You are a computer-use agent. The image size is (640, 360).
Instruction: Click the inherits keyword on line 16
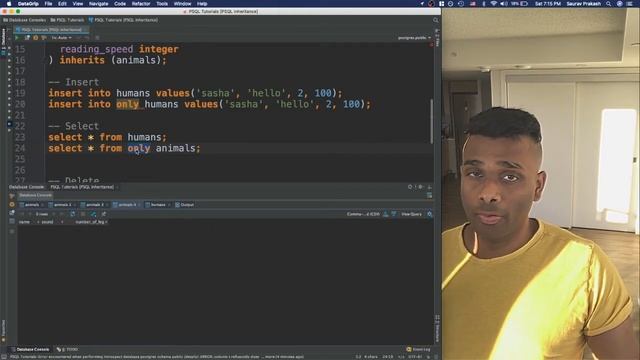[x=82, y=60]
